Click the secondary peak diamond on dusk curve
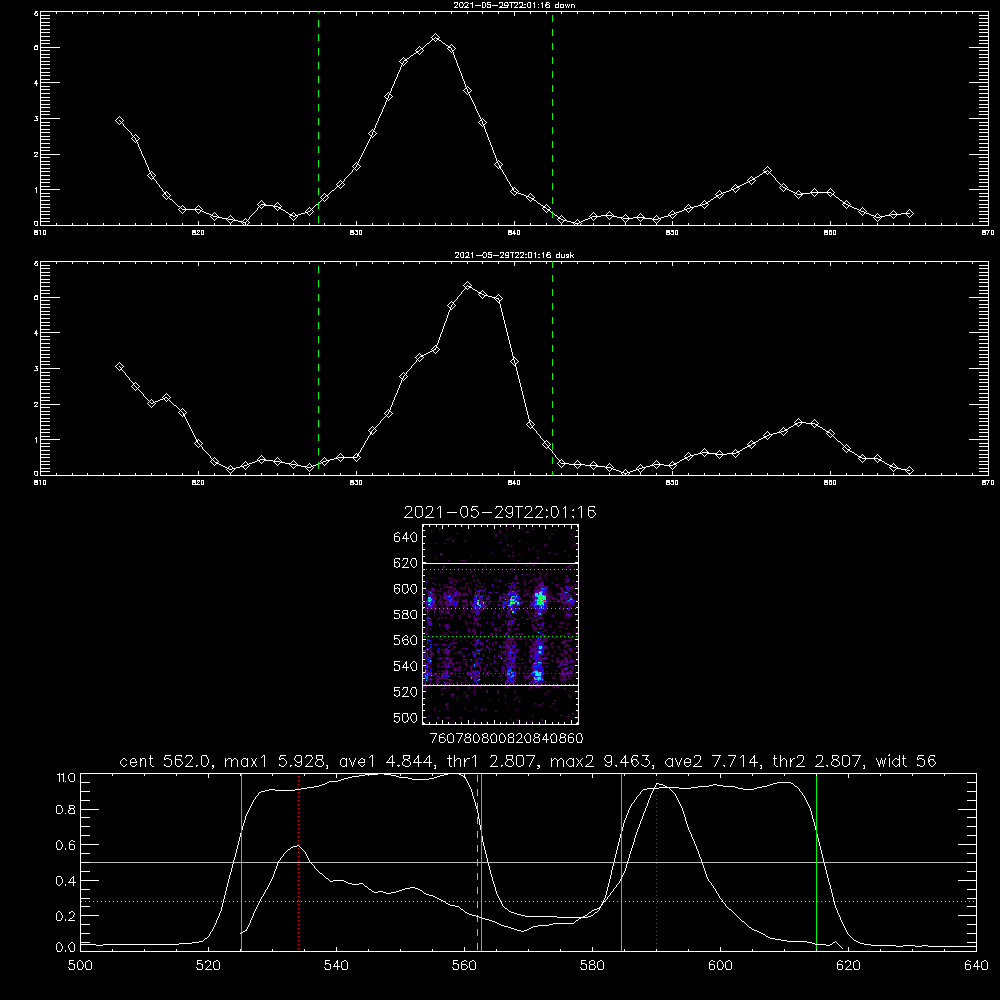The width and height of the screenshot is (1000, 1000). point(798,422)
